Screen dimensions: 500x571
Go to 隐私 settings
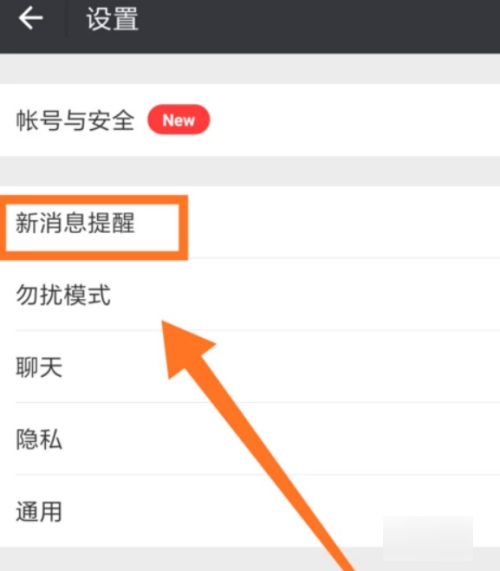point(250,439)
